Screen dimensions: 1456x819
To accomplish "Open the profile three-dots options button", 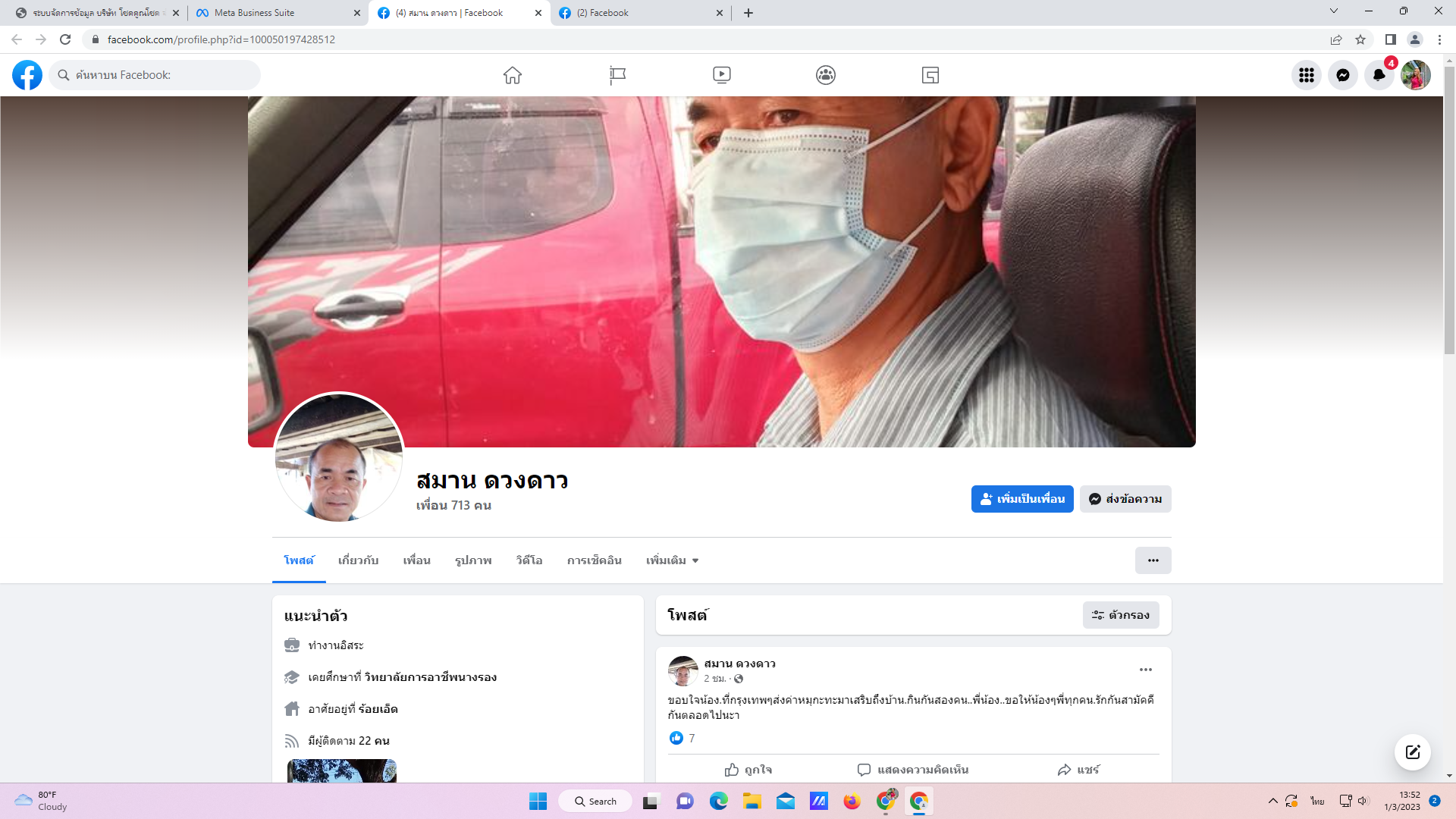I will (x=1153, y=560).
